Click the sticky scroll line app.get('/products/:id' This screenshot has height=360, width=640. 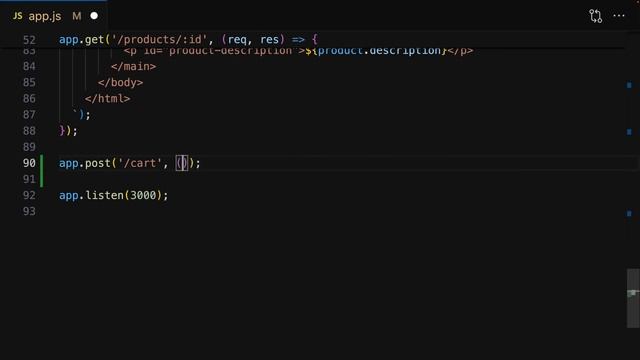pos(188,40)
